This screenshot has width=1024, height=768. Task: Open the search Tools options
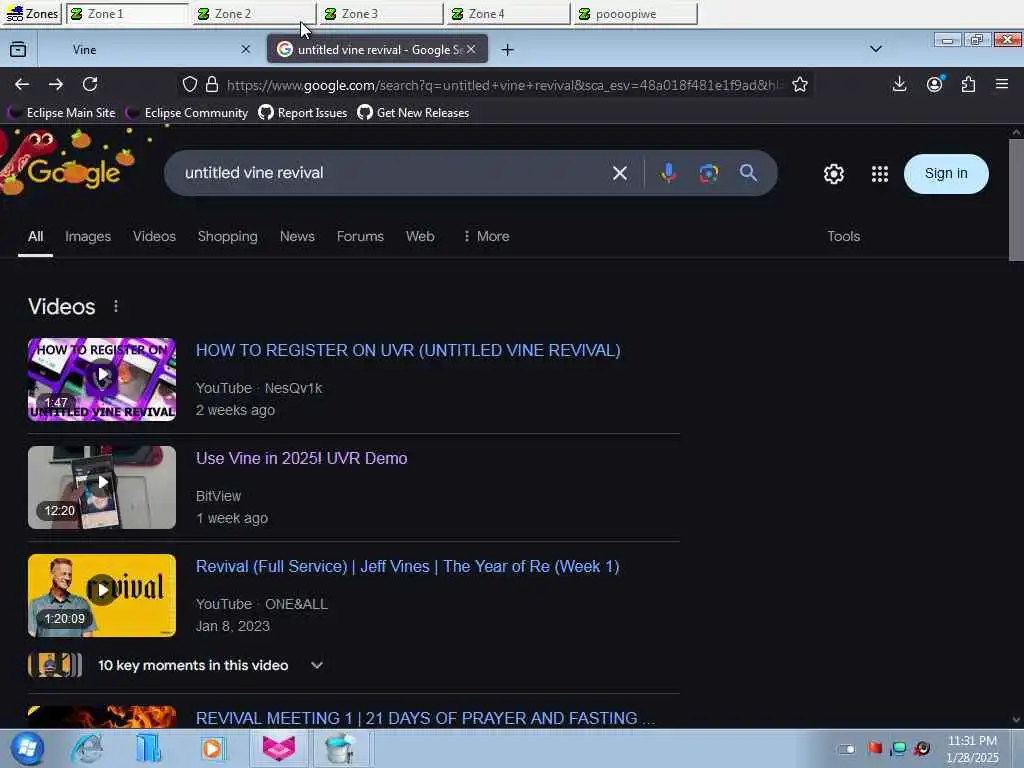tap(843, 236)
